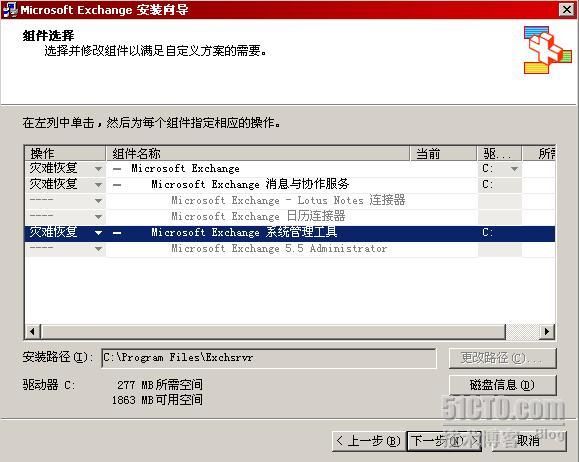Open action dropdown for Lotus Notes 连接器 row
Viewport: 579px width, 462px height.
point(98,201)
